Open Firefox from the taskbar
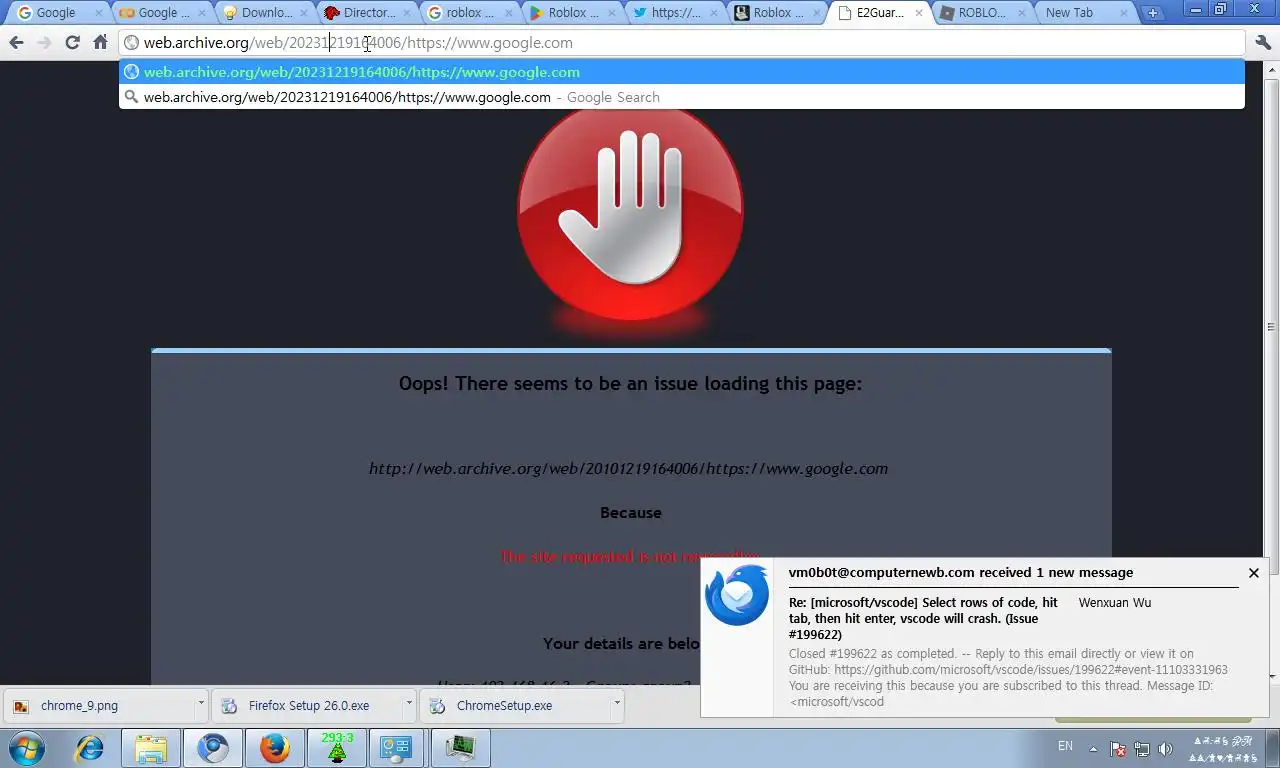The height and width of the screenshot is (768, 1280). [x=275, y=748]
